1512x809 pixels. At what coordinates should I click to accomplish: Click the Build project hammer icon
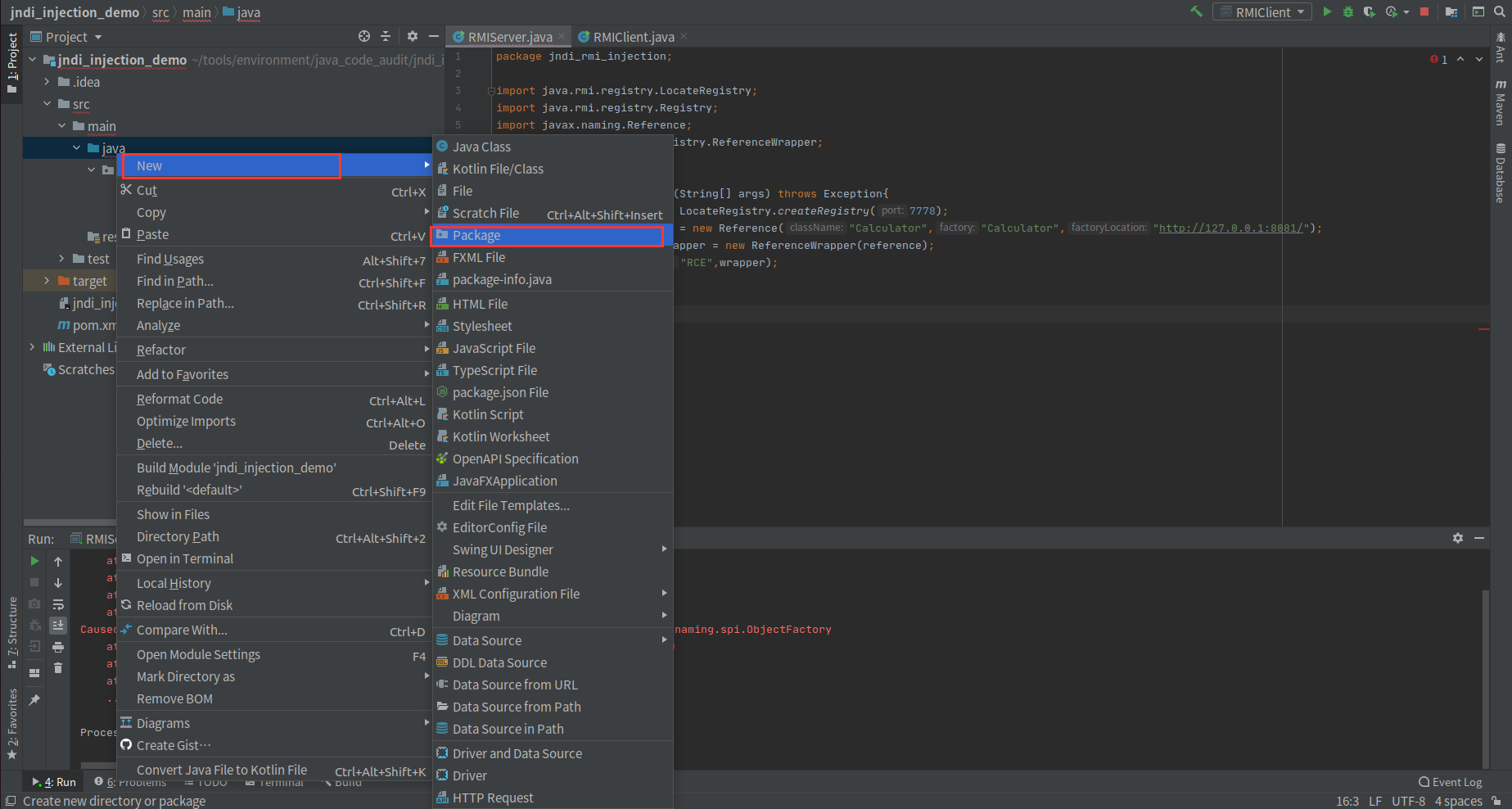(1196, 11)
